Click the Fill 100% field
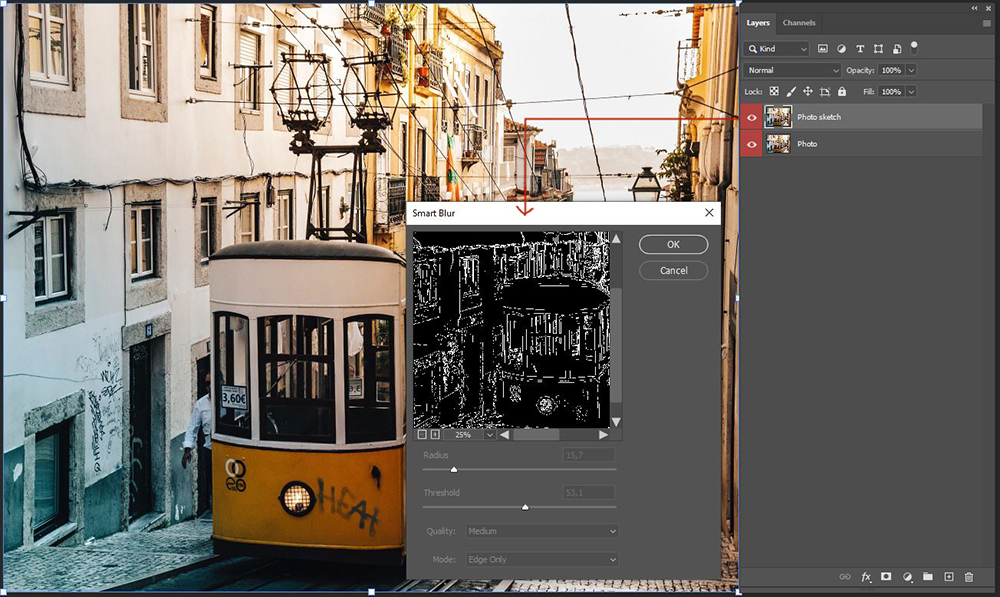Viewport: 1000px width, 597px height. point(892,92)
